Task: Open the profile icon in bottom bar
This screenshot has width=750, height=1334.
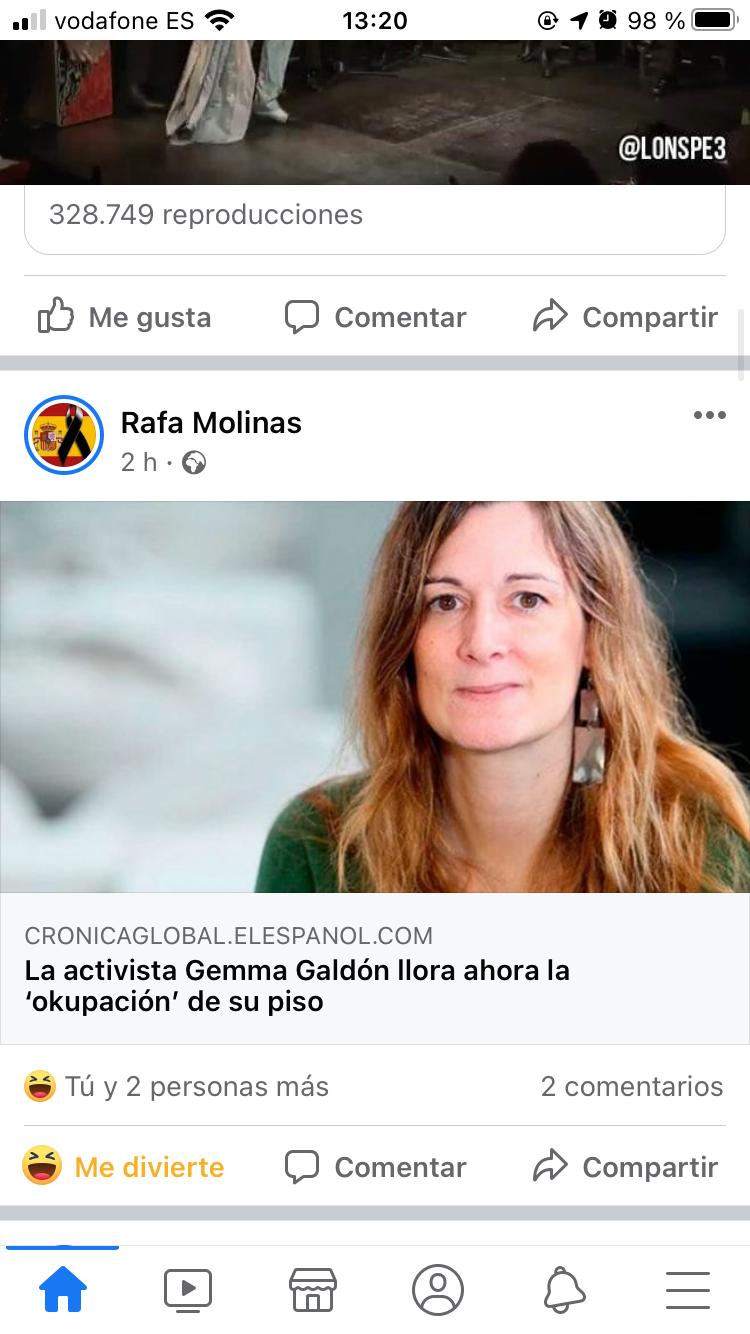Action: (x=438, y=1290)
